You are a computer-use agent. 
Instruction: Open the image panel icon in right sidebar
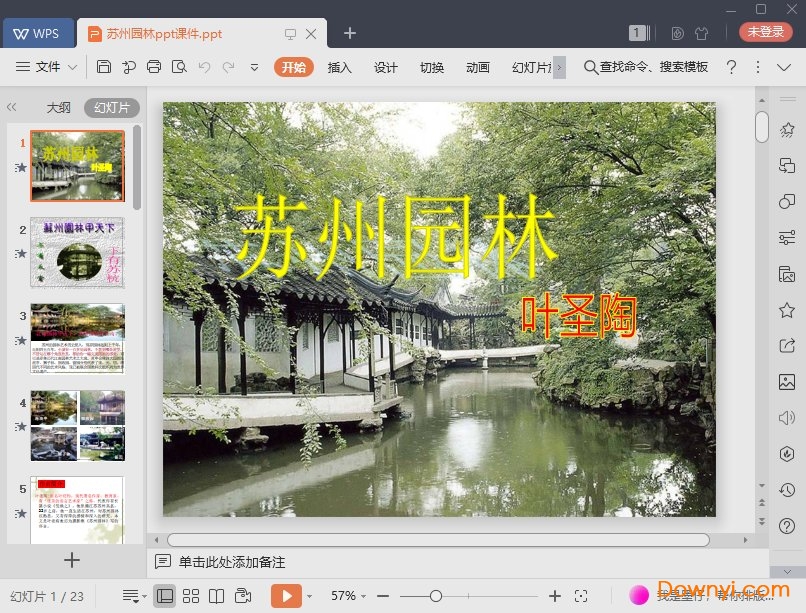tap(786, 382)
